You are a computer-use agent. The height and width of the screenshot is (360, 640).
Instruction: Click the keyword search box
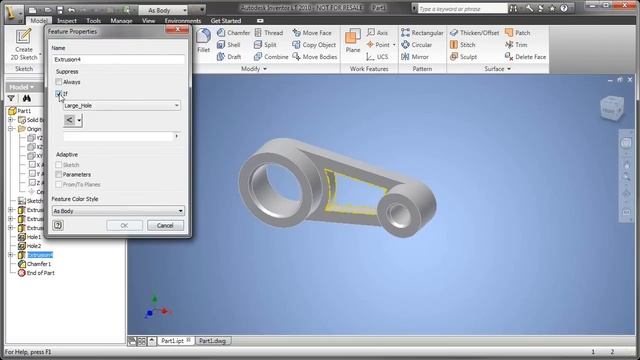pyautogui.click(x=462, y=9)
